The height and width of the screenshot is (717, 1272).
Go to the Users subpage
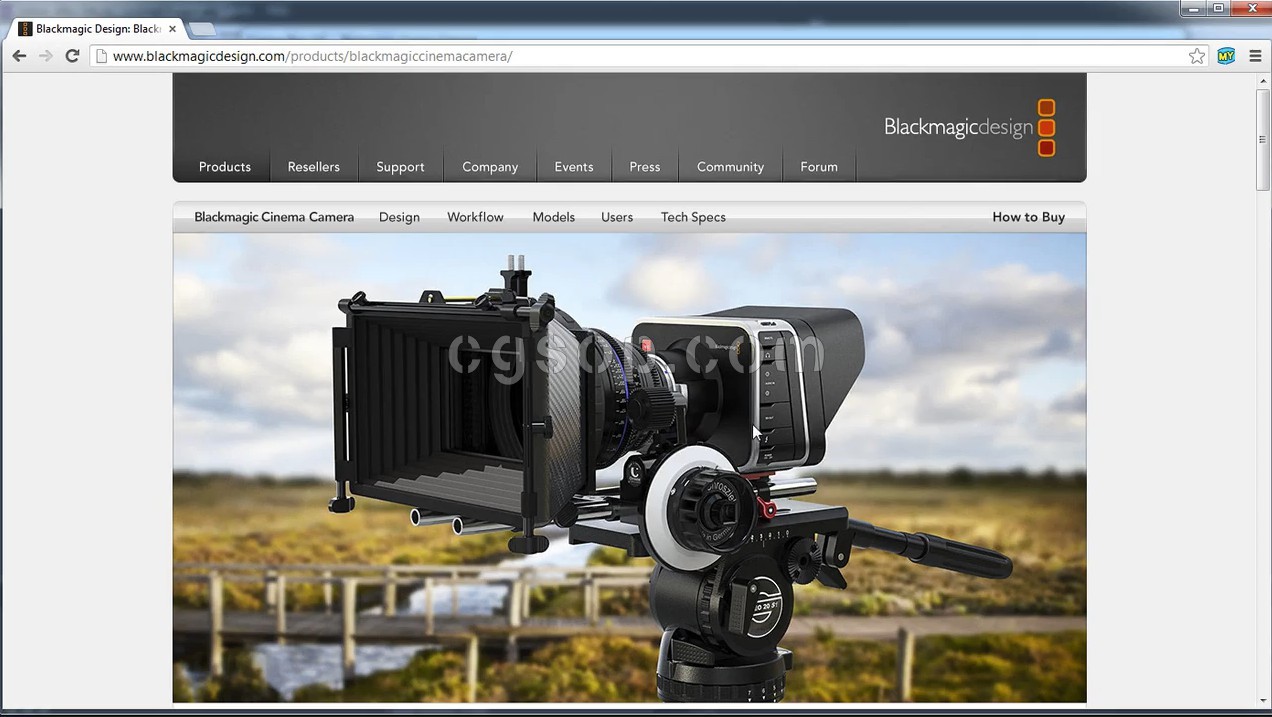tap(617, 217)
